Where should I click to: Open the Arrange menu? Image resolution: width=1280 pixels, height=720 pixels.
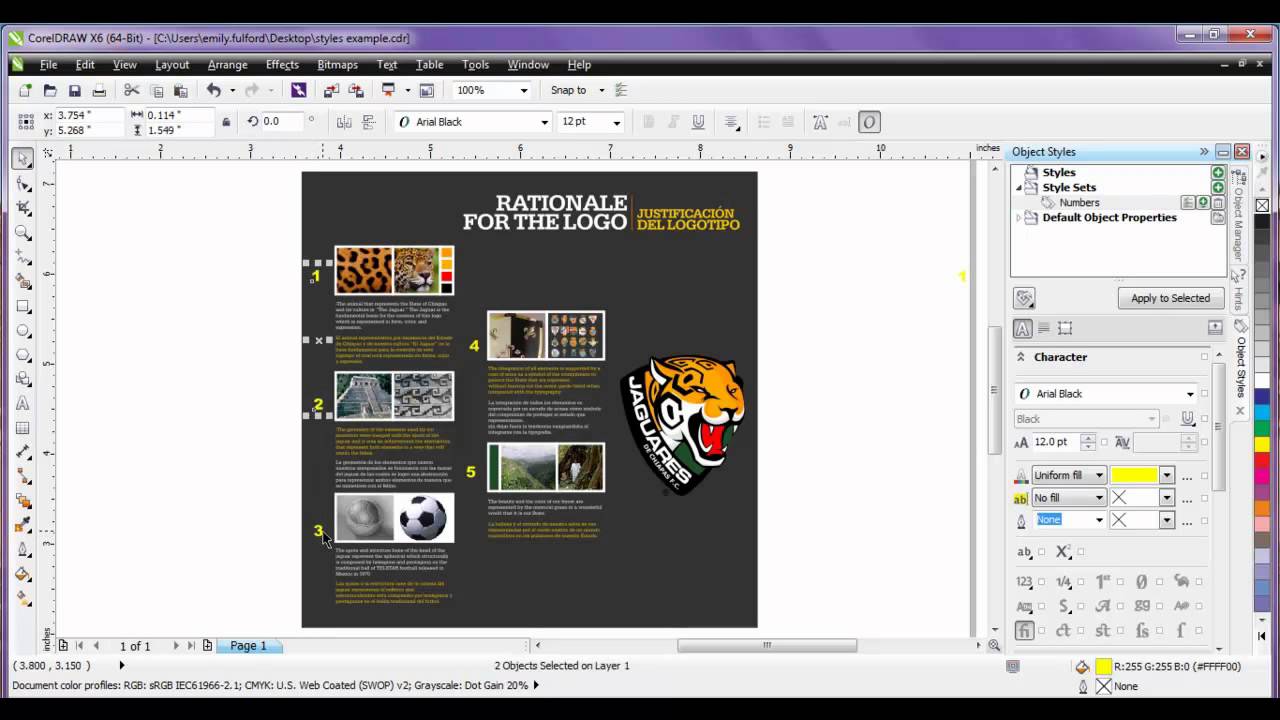point(227,64)
